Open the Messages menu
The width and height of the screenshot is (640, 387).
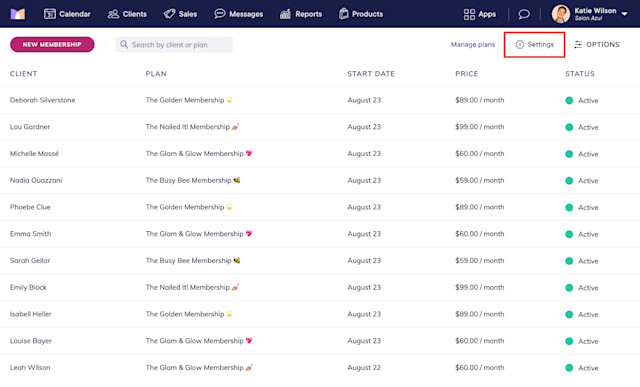pyautogui.click(x=238, y=14)
